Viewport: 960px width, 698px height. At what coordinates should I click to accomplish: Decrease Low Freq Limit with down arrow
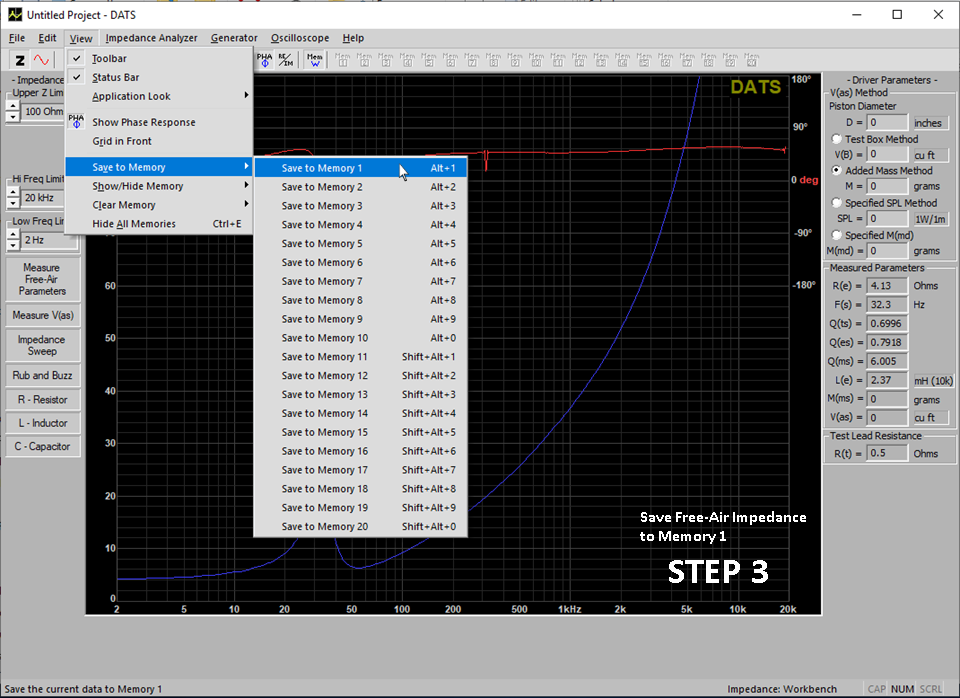tap(13, 245)
